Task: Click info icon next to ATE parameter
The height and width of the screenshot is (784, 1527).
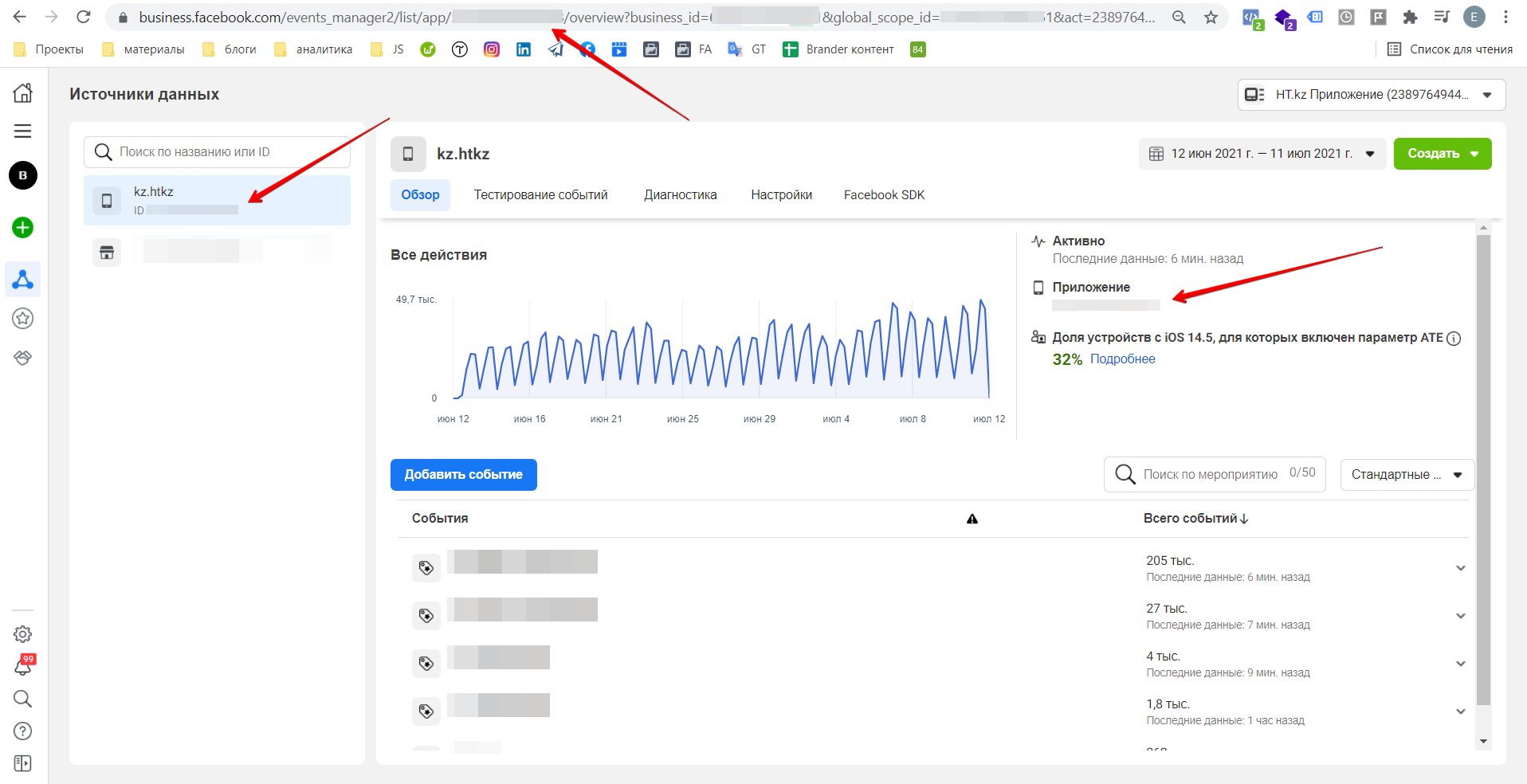Action: (1454, 339)
